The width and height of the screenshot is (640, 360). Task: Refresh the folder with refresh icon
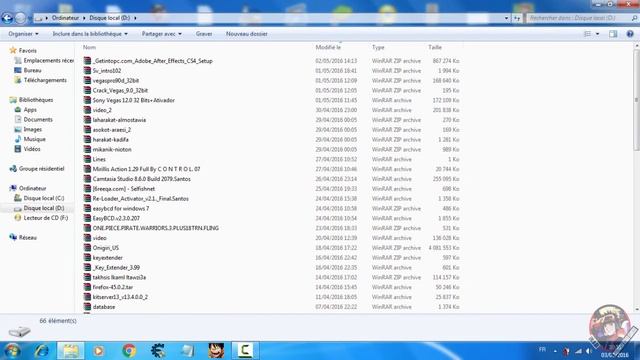tap(517, 18)
